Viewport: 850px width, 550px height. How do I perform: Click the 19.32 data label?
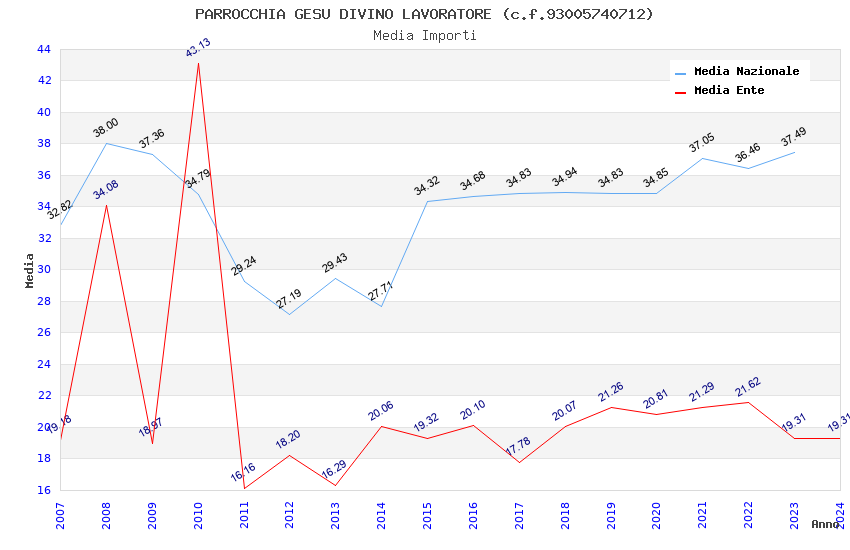[426, 422]
